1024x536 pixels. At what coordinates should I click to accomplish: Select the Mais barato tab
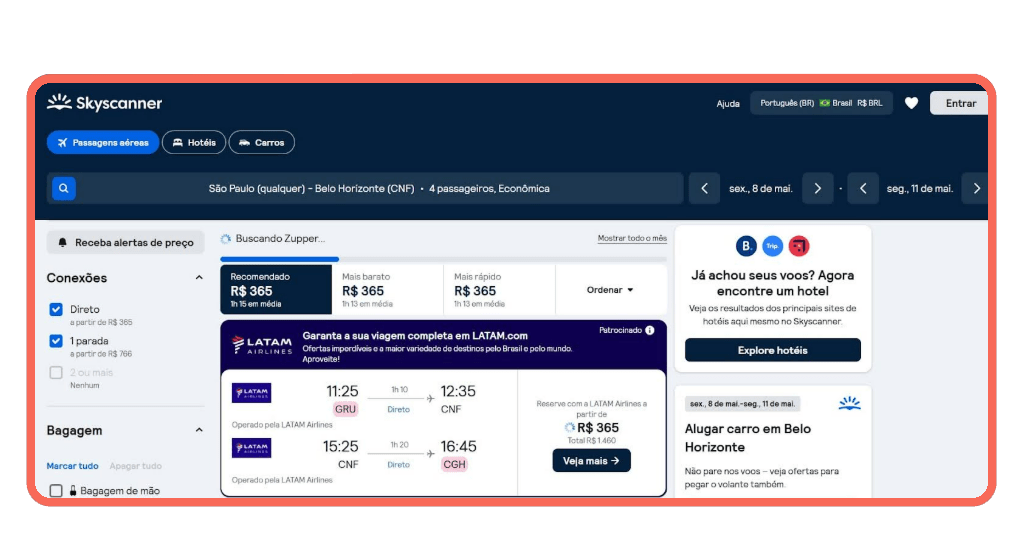point(387,289)
